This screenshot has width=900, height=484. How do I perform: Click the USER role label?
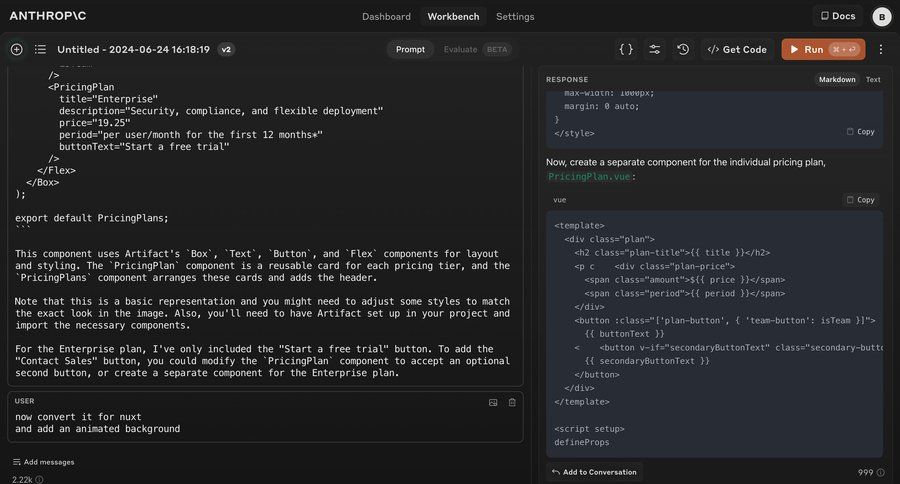click(x=24, y=401)
